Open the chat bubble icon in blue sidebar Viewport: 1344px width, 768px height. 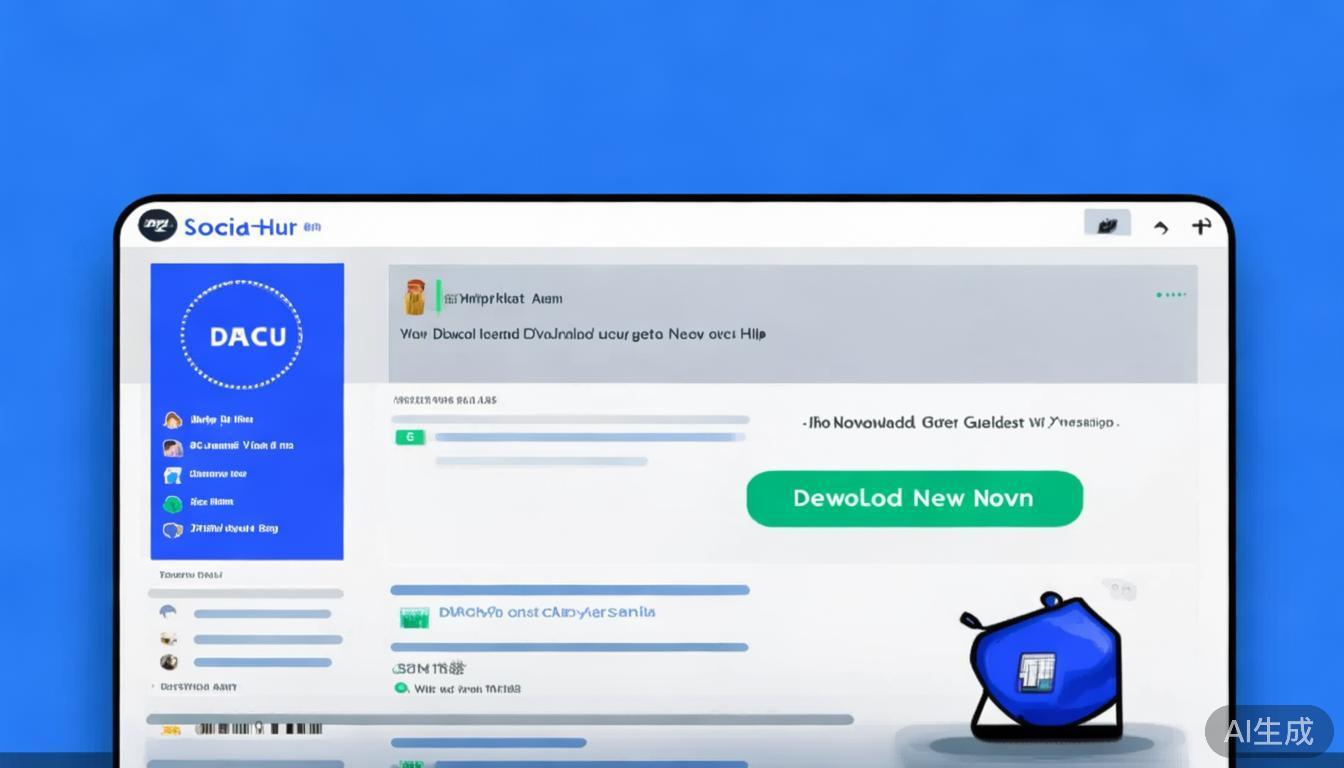tap(173, 530)
